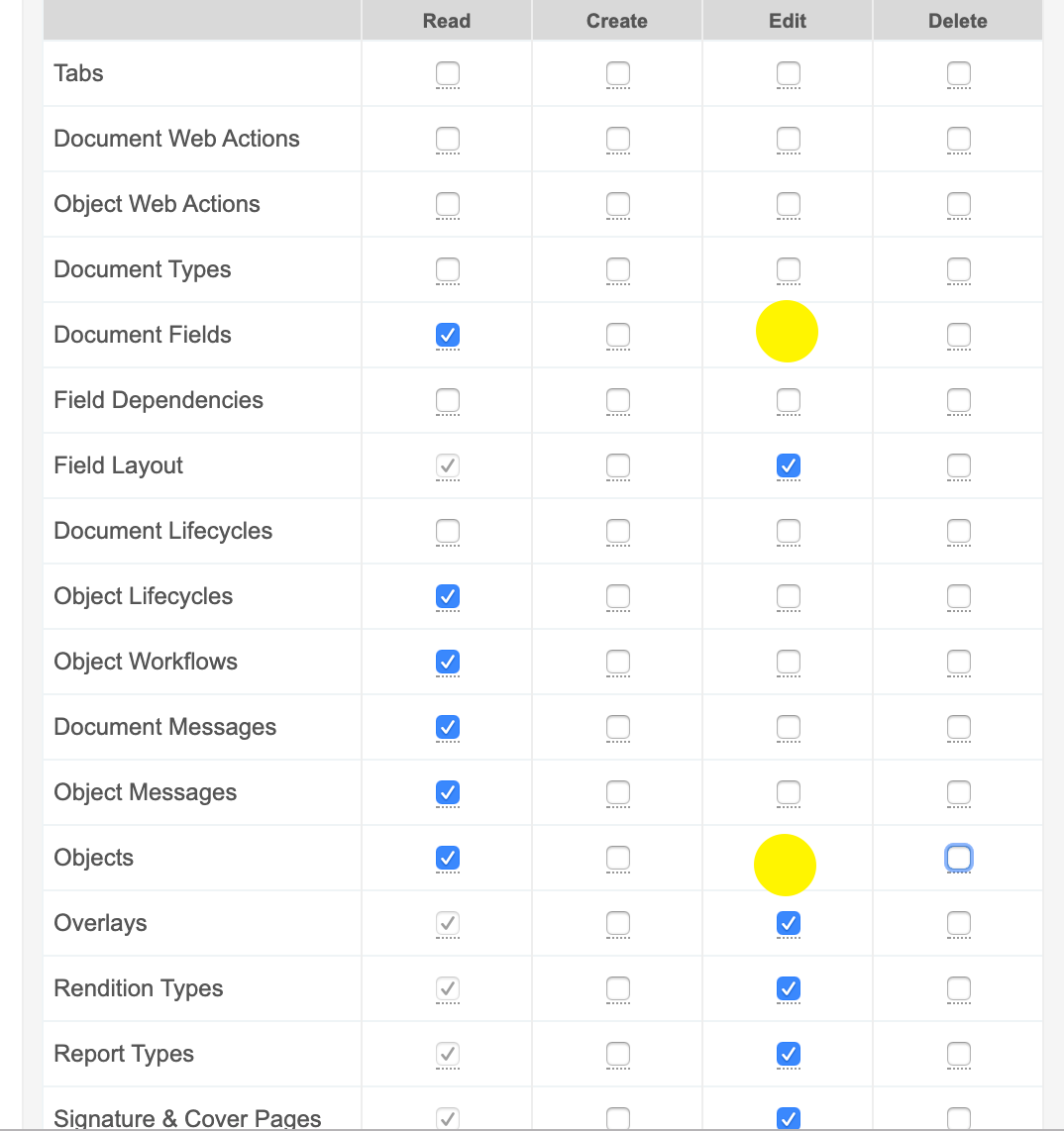Viewport: 1064px width, 1131px height.
Task: Click the Read column header
Action: click(x=447, y=21)
